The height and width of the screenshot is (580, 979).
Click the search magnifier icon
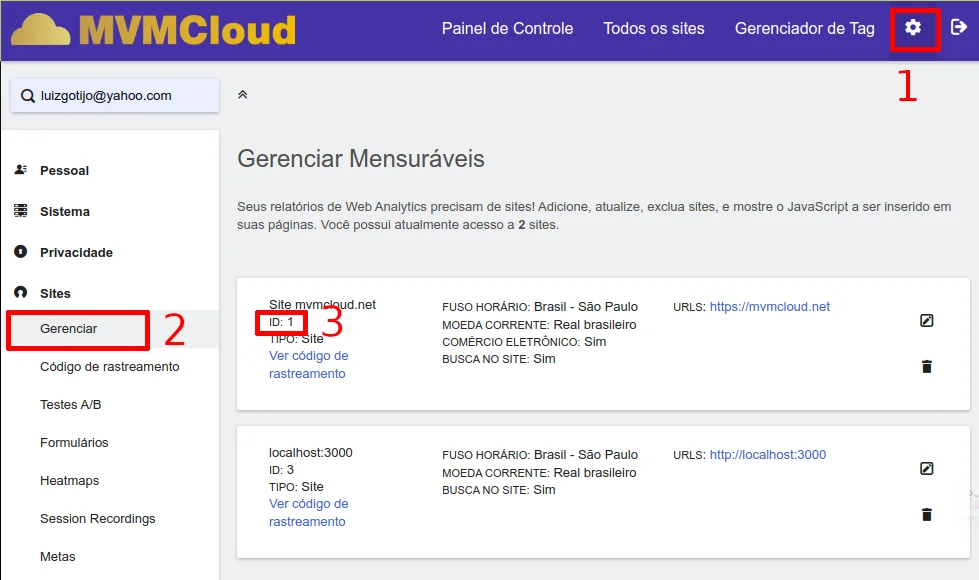[x=26, y=96]
